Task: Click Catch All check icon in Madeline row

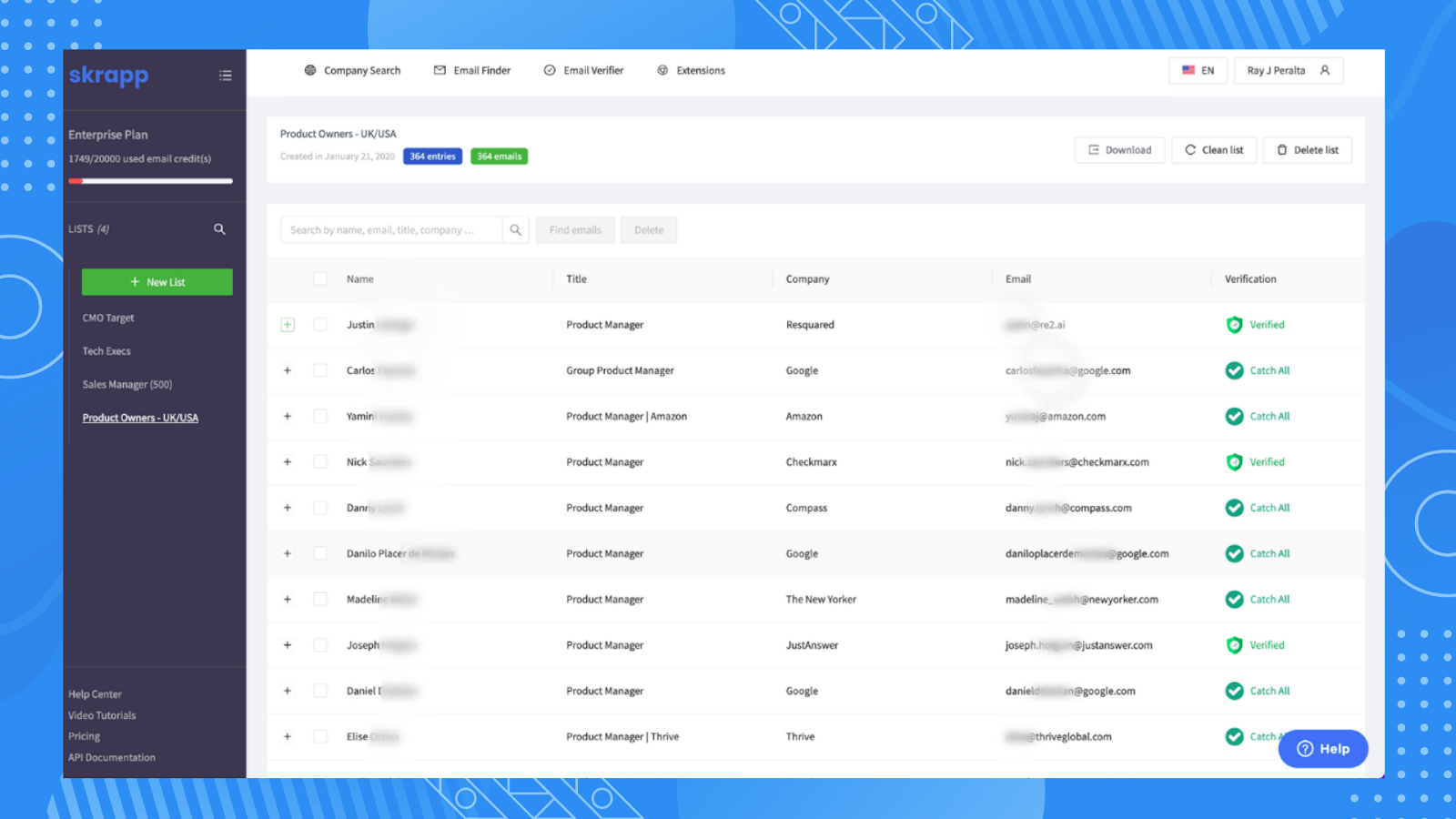Action: coord(1234,600)
